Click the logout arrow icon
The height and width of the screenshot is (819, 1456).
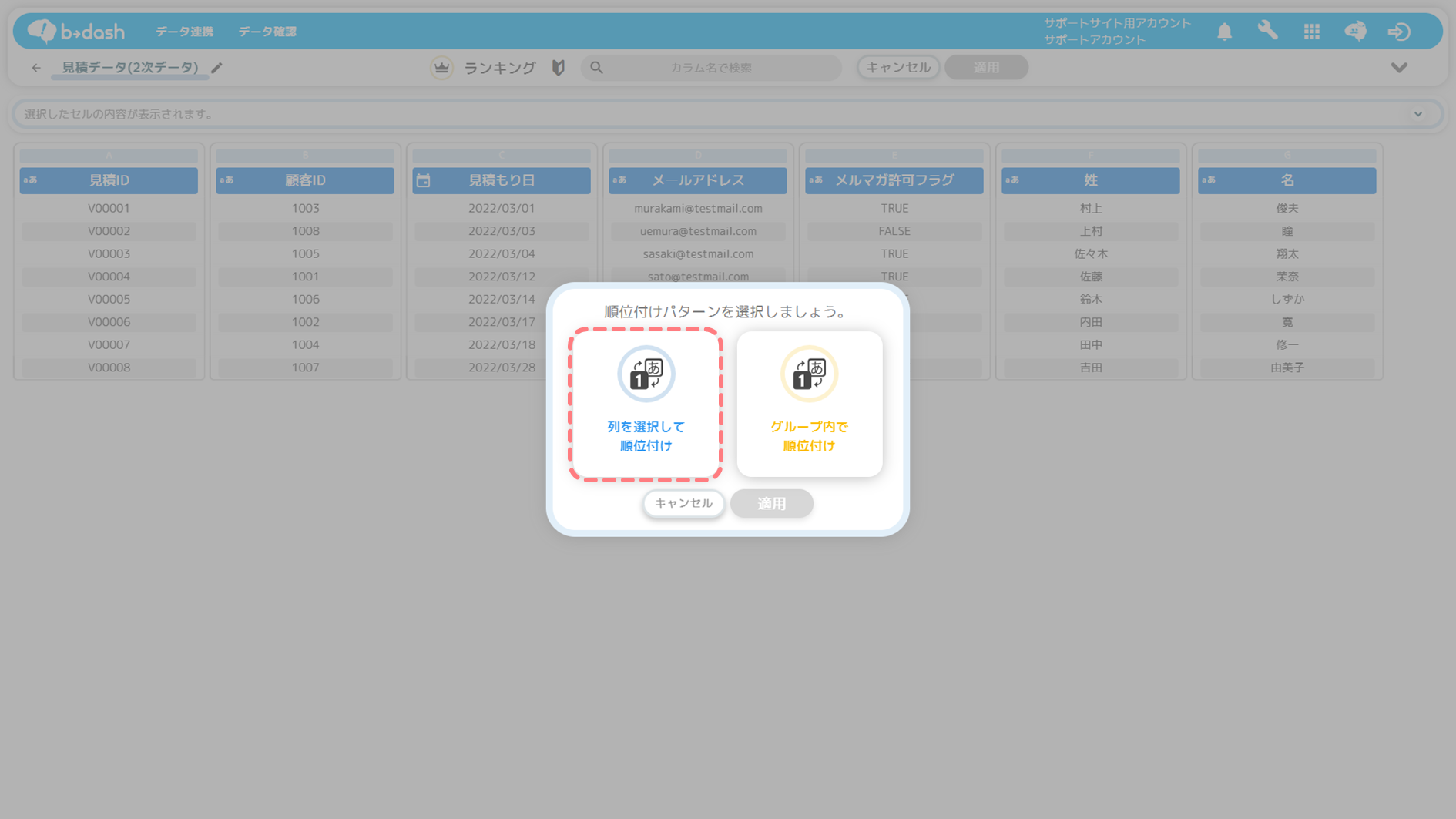click(x=1399, y=32)
